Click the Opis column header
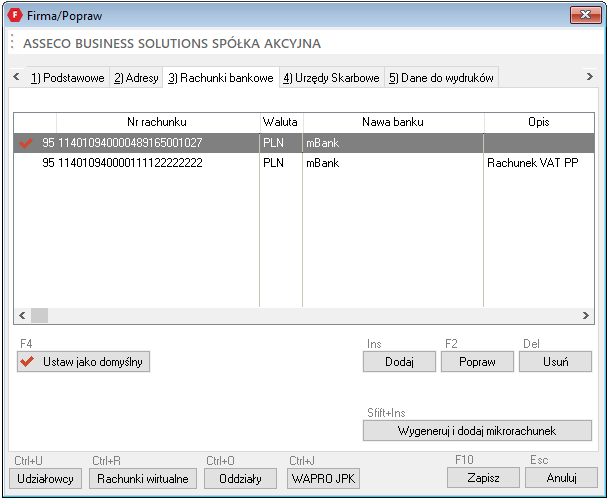The height and width of the screenshot is (499, 607). click(x=539, y=122)
